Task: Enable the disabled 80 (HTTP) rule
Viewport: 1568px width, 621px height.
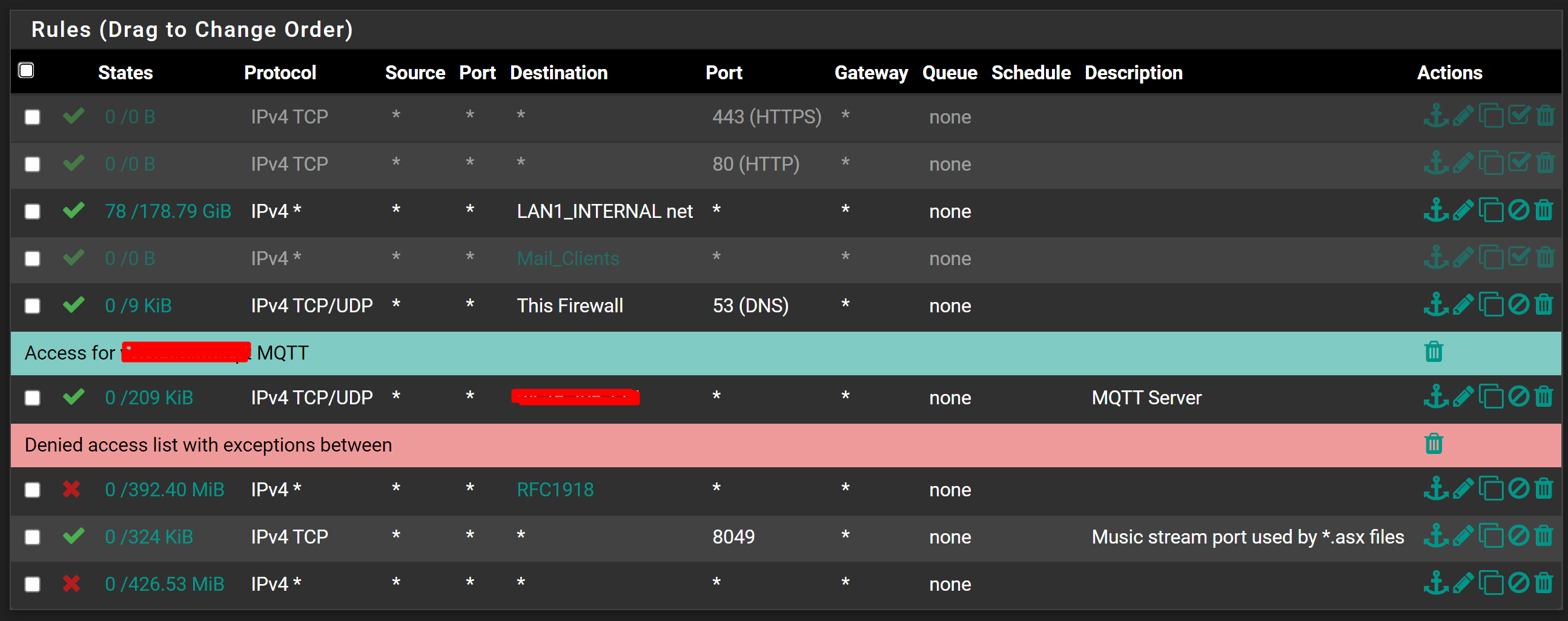Action: pos(1518,163)
